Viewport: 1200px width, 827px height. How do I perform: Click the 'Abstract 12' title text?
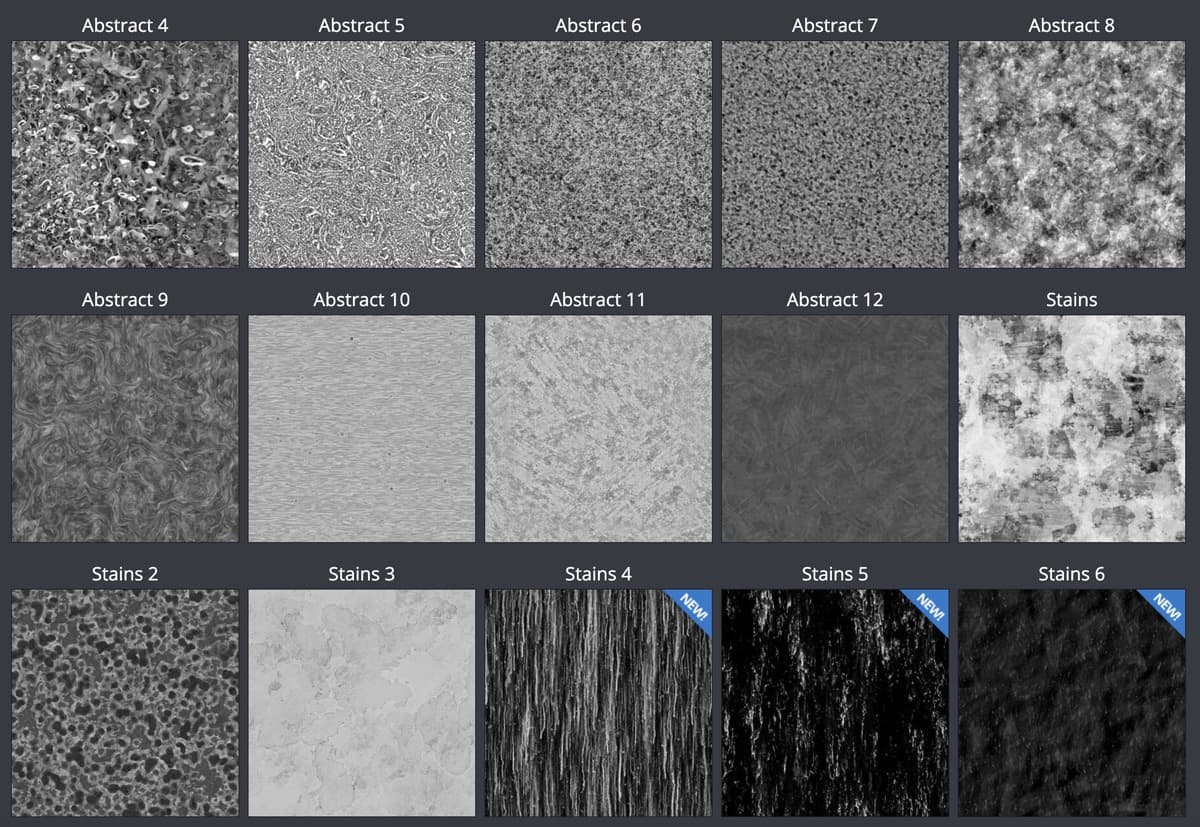(x=835, y=300)
